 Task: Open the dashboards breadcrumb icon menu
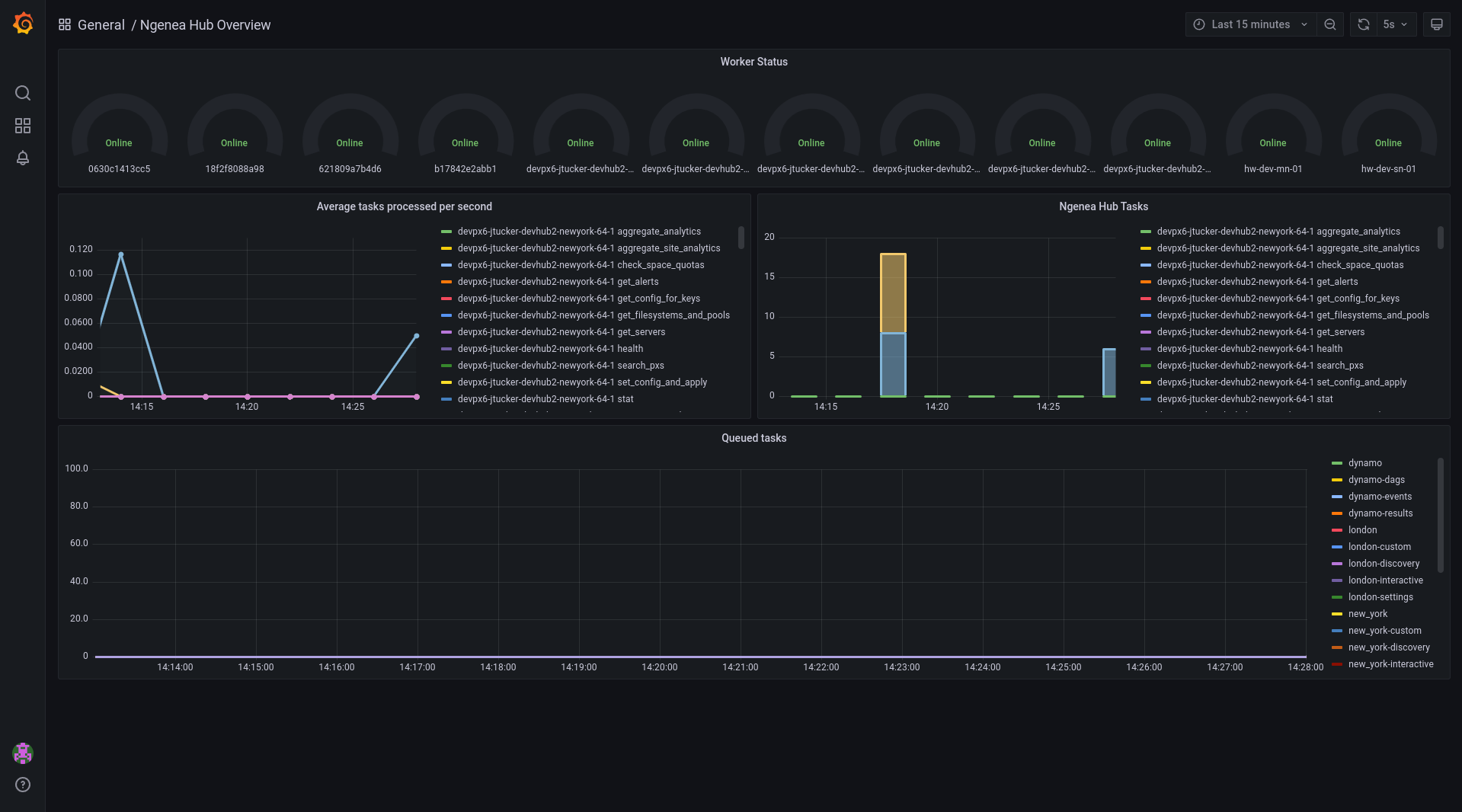65,24
